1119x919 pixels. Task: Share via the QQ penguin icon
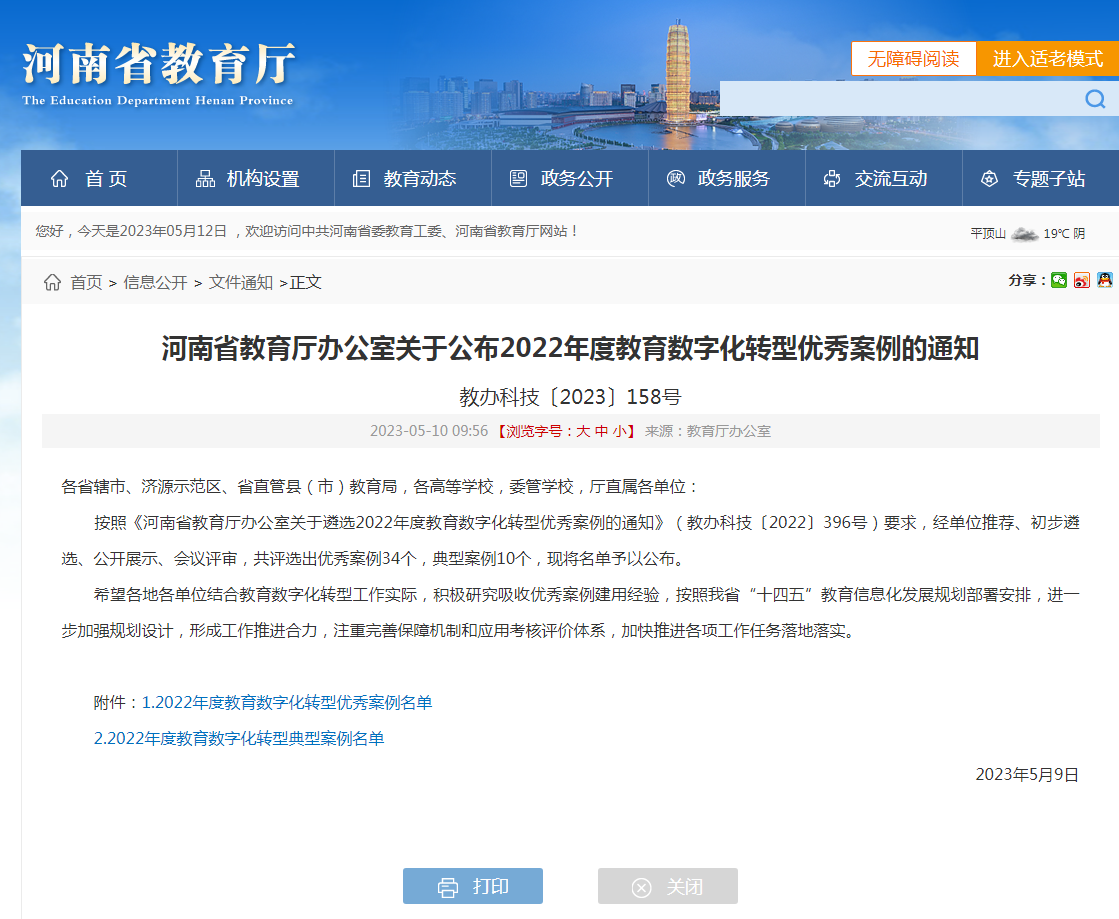click(x=1105, y=280)
